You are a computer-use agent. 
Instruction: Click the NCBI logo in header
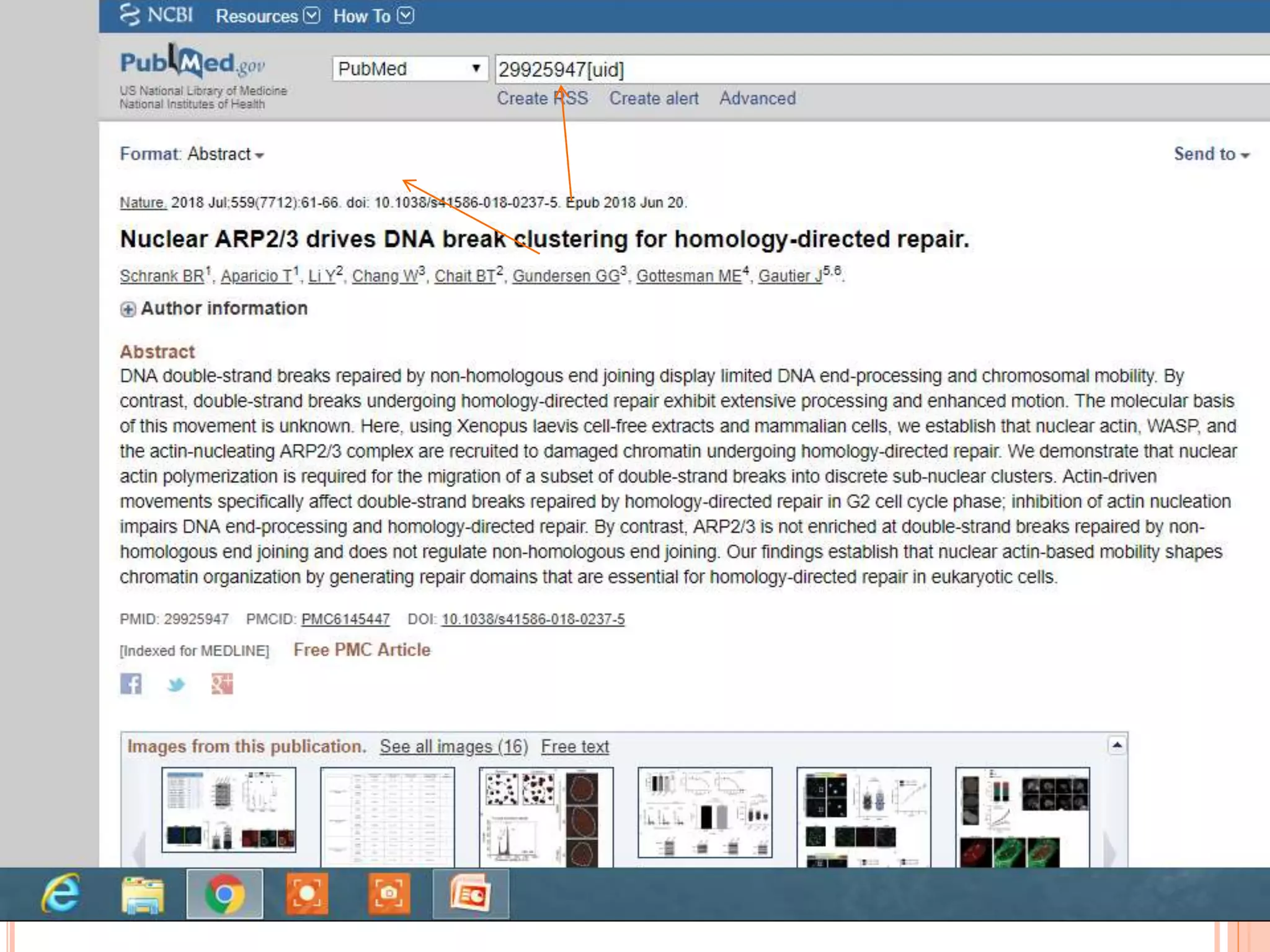click(x=157, y=15)
